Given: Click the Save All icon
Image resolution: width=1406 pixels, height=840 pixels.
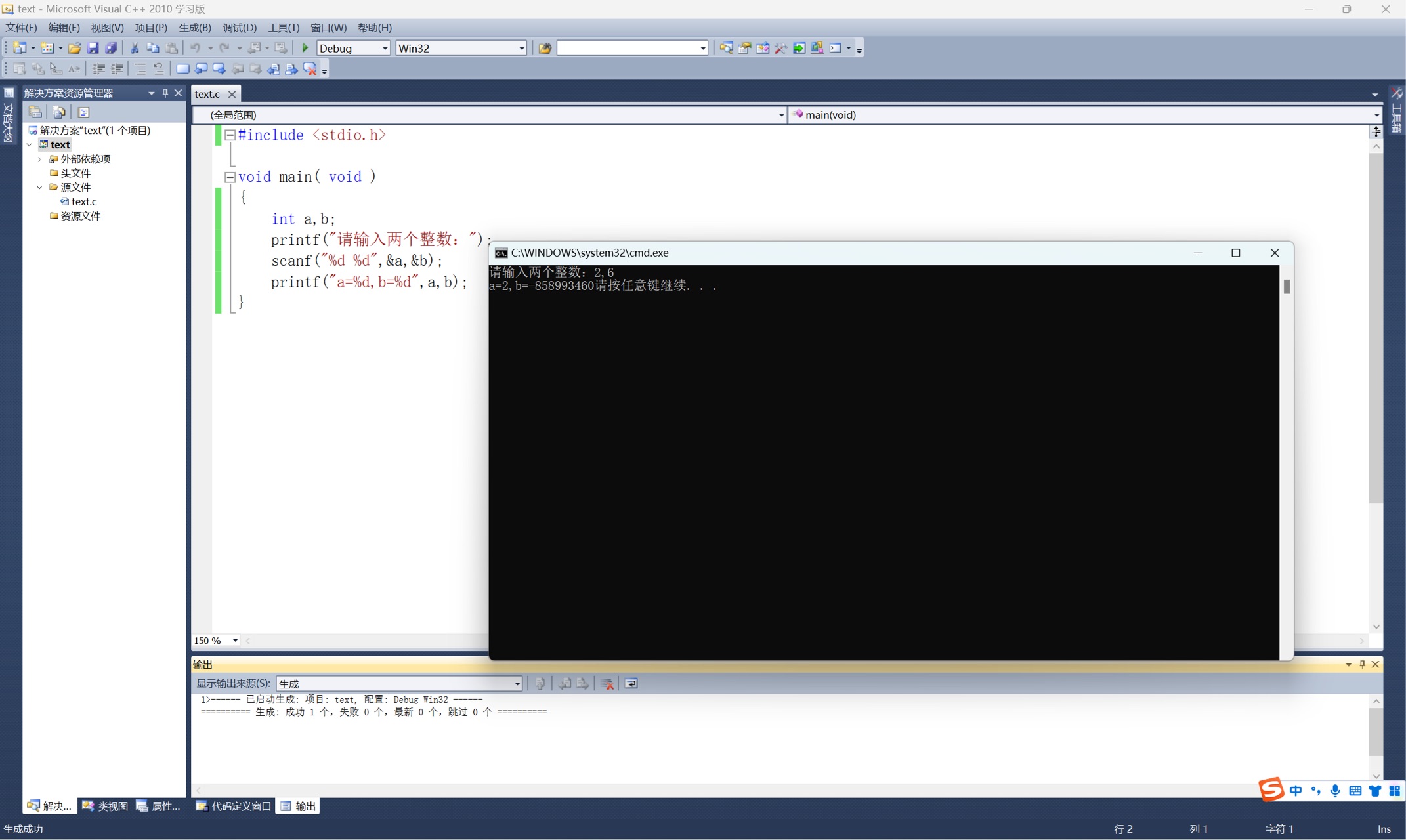Looking at the screenshot, I should 111,48.
